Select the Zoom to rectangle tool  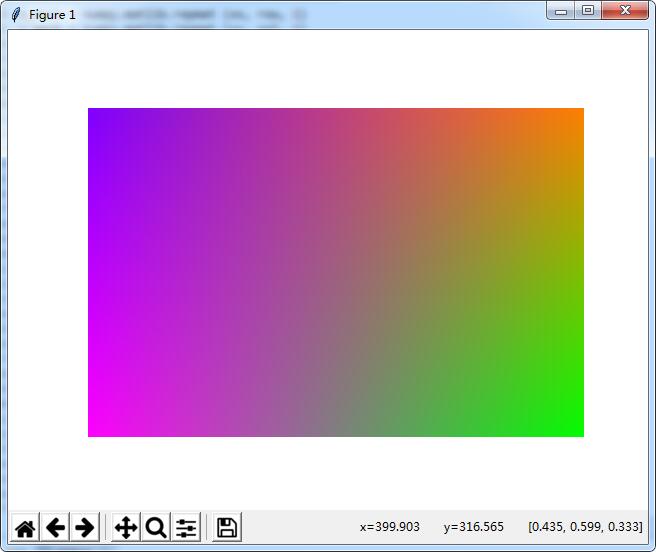click(156, 527)
